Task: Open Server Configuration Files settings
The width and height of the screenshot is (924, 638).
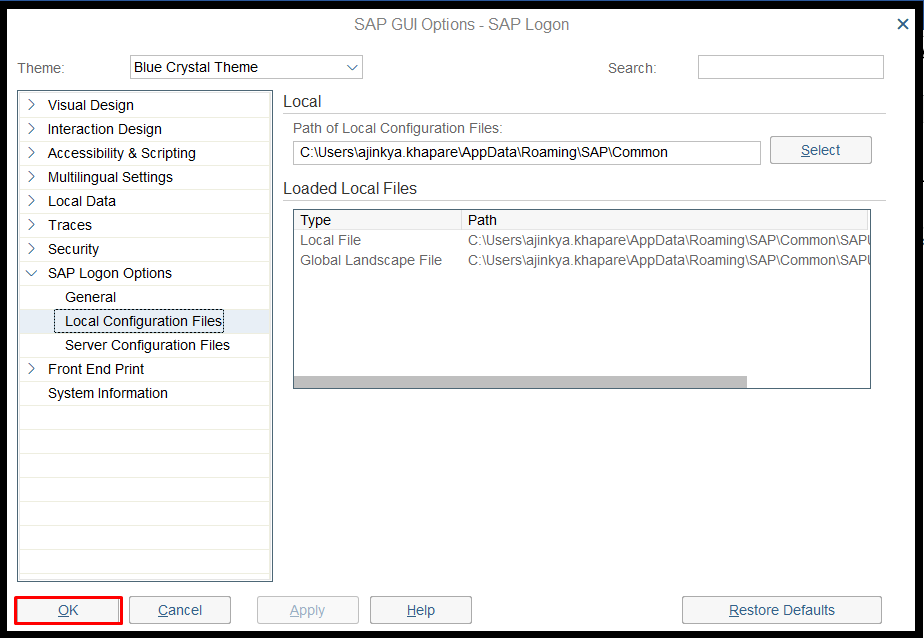Action: [x=147, y=345]
